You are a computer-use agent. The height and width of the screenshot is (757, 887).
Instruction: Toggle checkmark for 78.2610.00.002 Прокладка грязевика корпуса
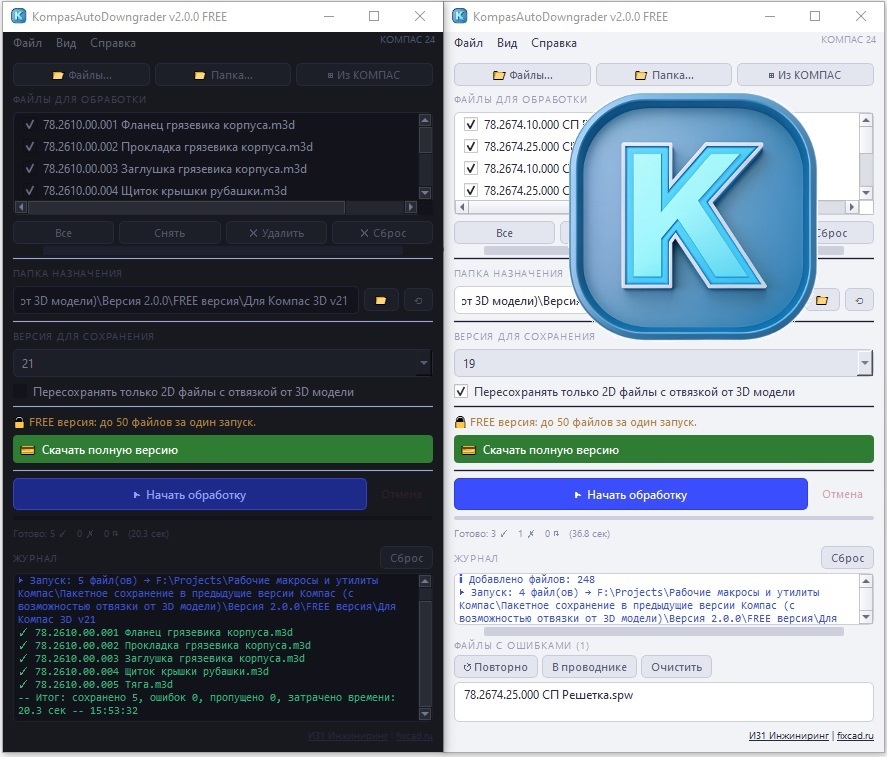29,147
